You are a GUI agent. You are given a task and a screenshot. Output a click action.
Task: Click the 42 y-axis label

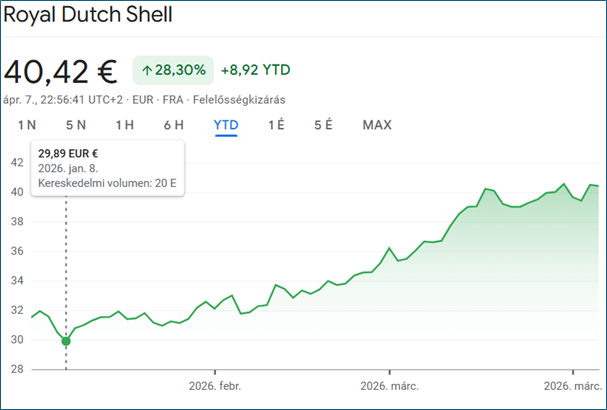coord(17,162)
